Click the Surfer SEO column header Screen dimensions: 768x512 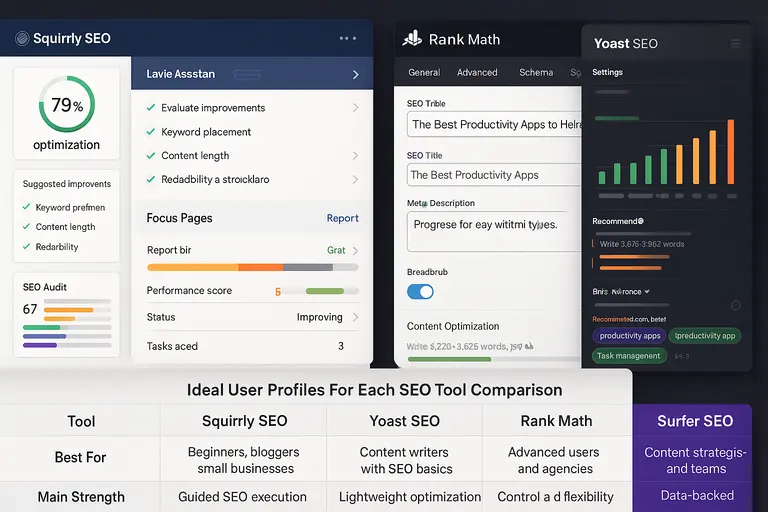click(695, 421)
